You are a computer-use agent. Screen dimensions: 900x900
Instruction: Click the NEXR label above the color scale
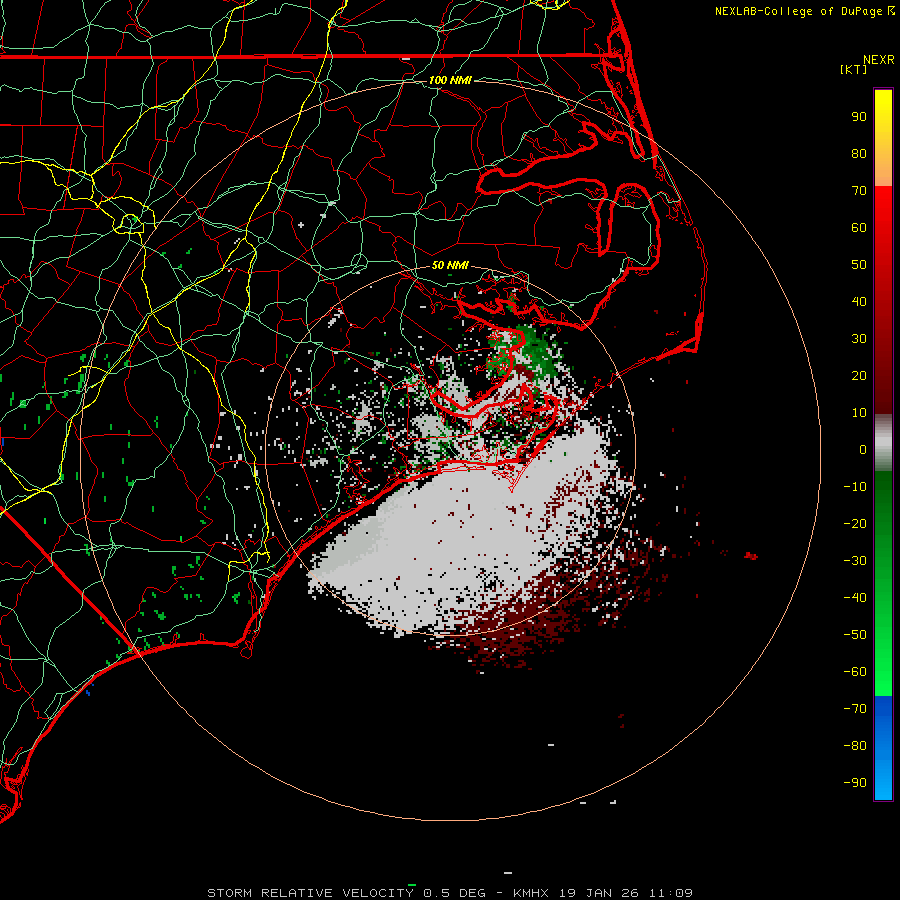pos(879,60)
